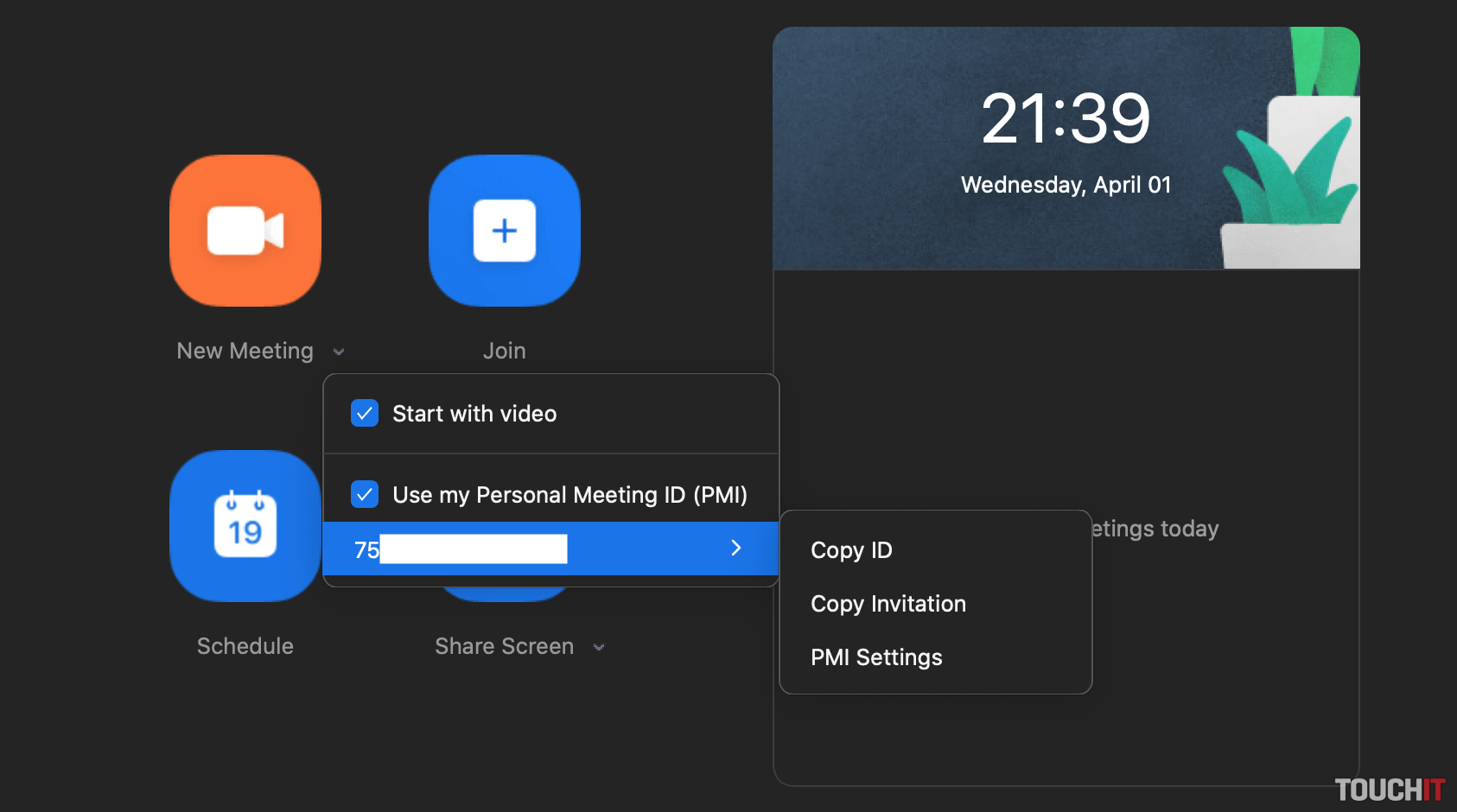Click the 21:39 clock display

point(1066,118)
